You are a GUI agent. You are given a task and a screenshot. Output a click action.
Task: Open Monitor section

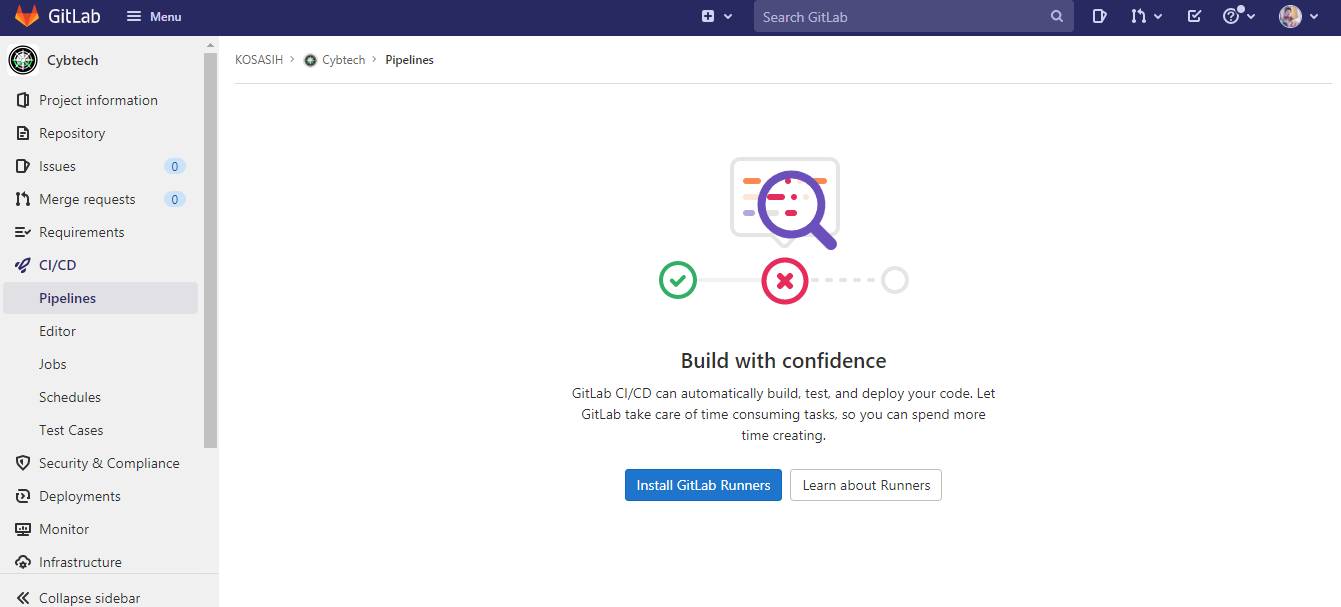click(64, 529)
